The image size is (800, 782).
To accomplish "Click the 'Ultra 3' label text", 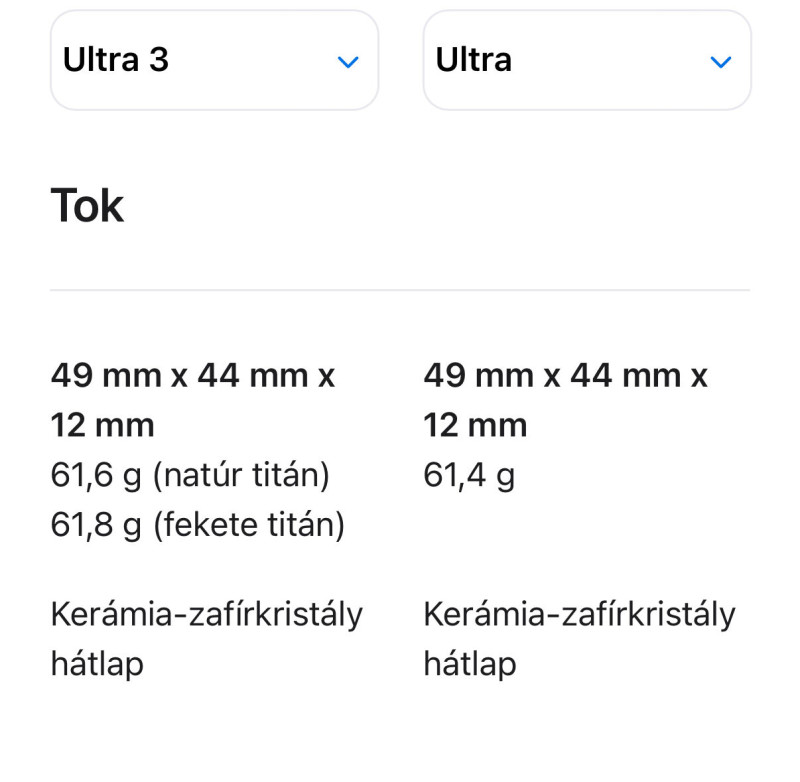I will tap(115, 60).
